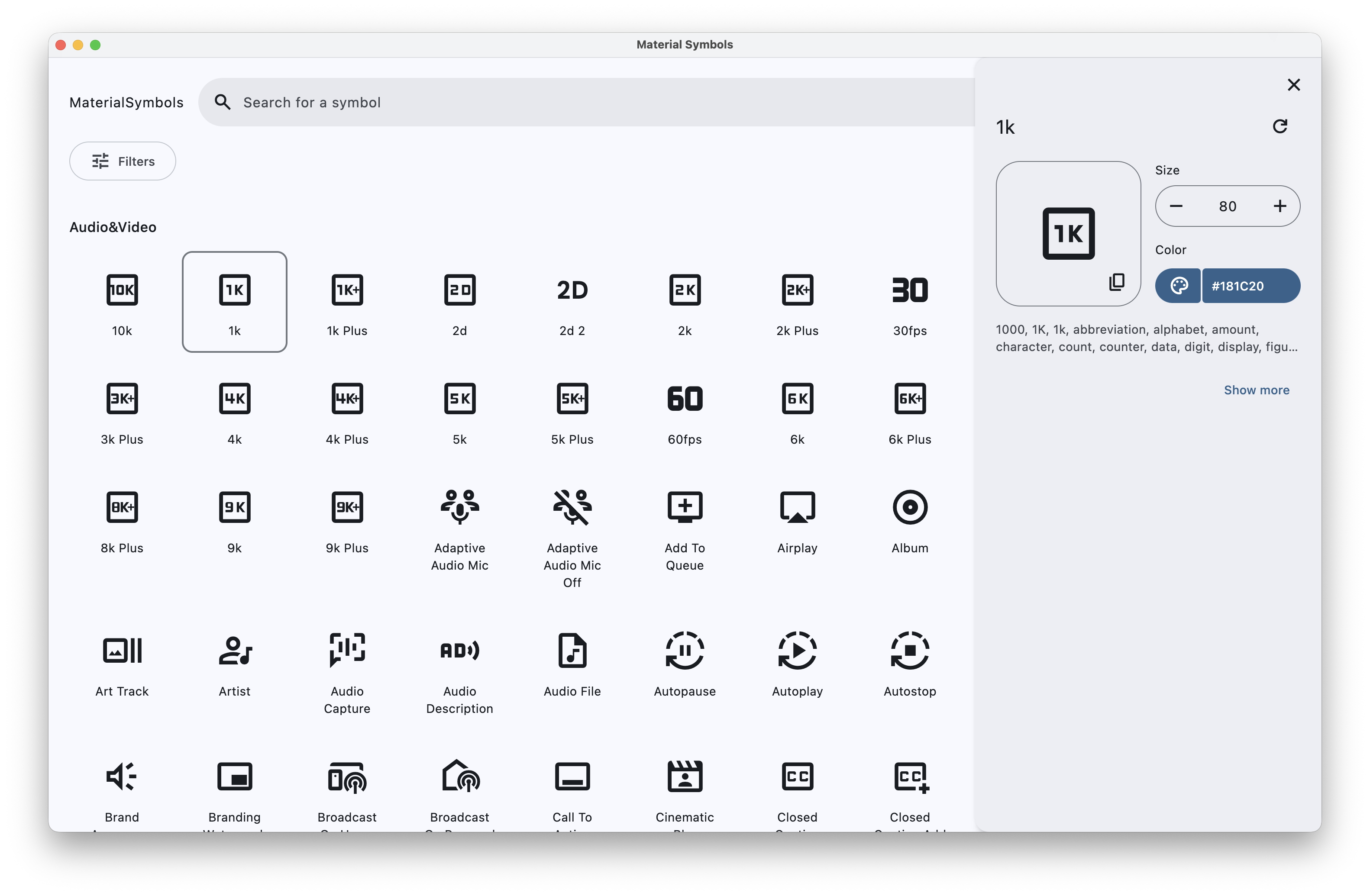The image size is (1370, 896).
Task: Click the #181C20 color hex field
Action: 1251,285
